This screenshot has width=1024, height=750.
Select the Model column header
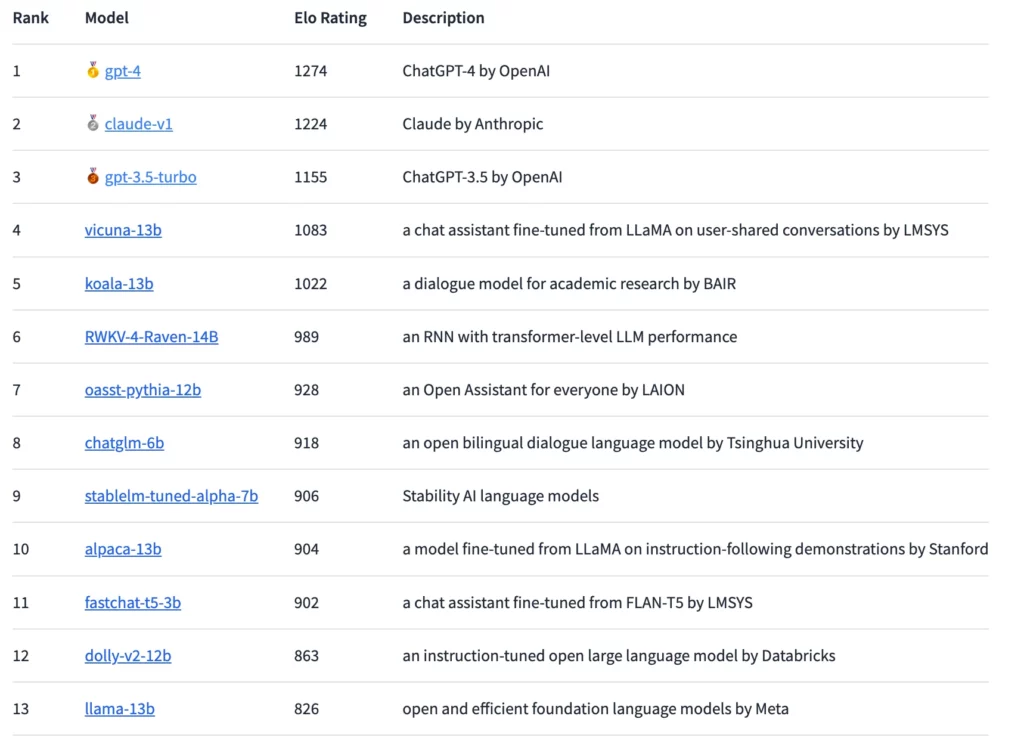tap(107, 18)
